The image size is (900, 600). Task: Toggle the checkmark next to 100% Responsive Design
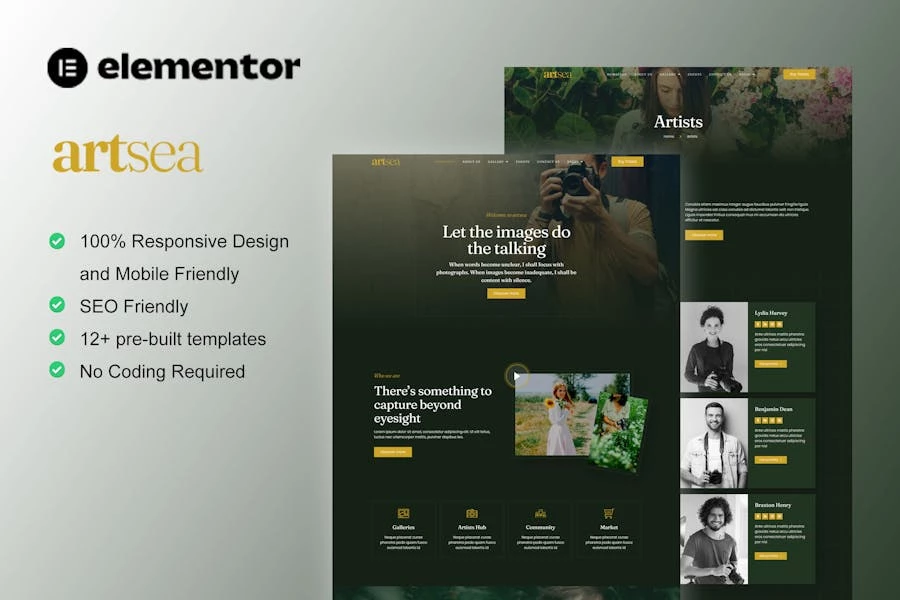(x=57, y=242)
